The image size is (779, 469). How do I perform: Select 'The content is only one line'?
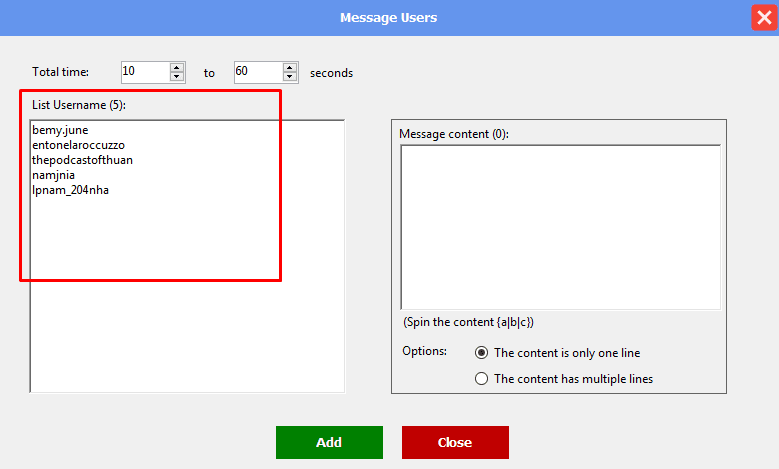[x=482, y=353]
